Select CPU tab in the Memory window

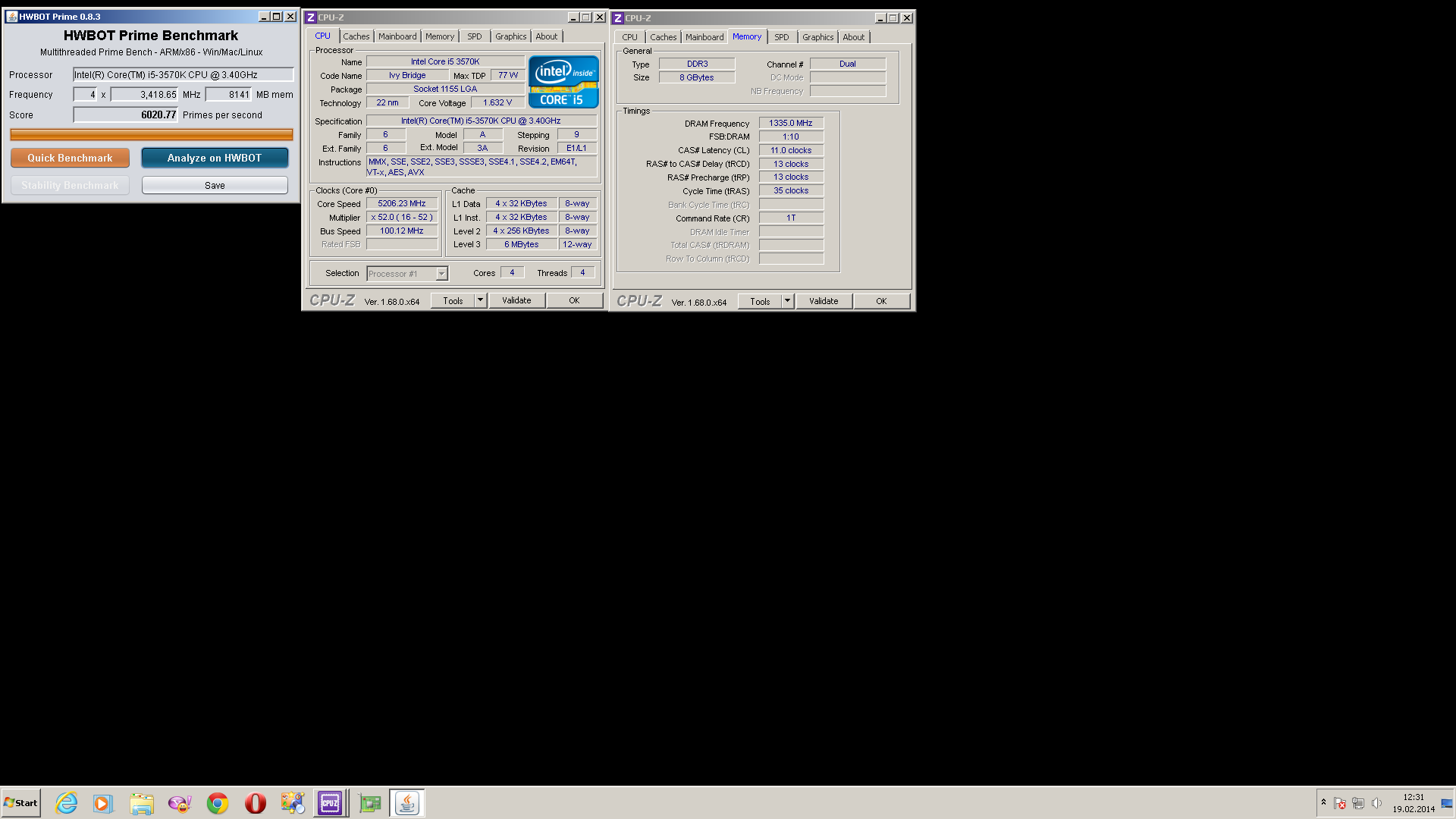[630, 37]
